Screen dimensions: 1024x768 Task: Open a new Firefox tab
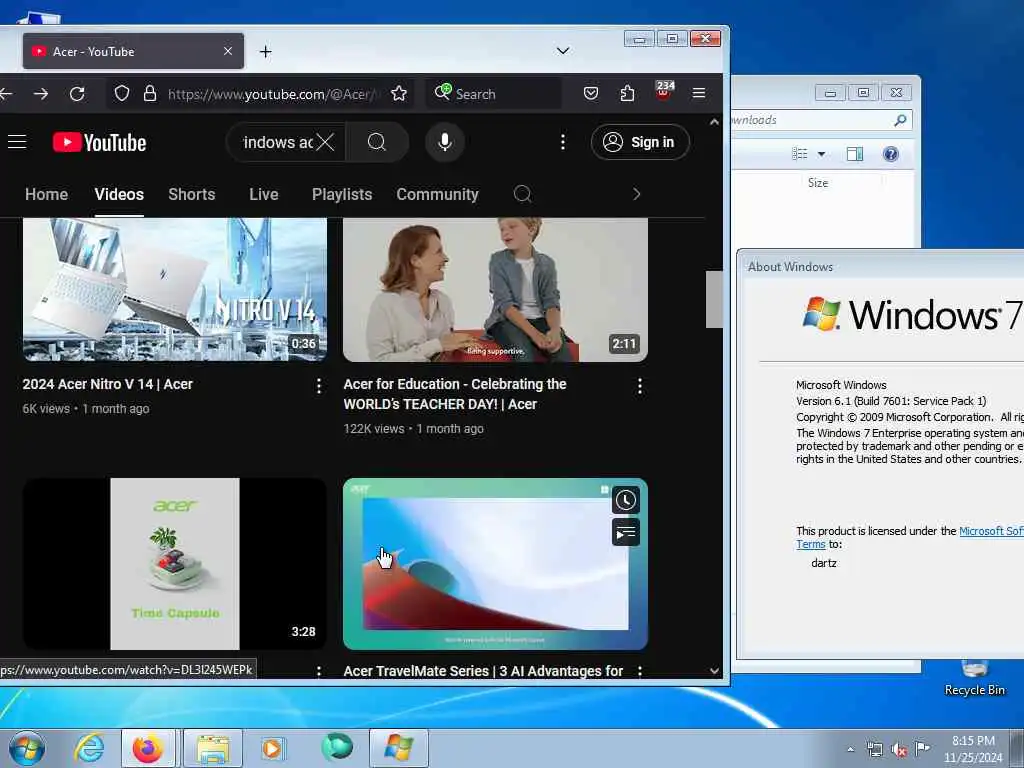click(265, 52)
